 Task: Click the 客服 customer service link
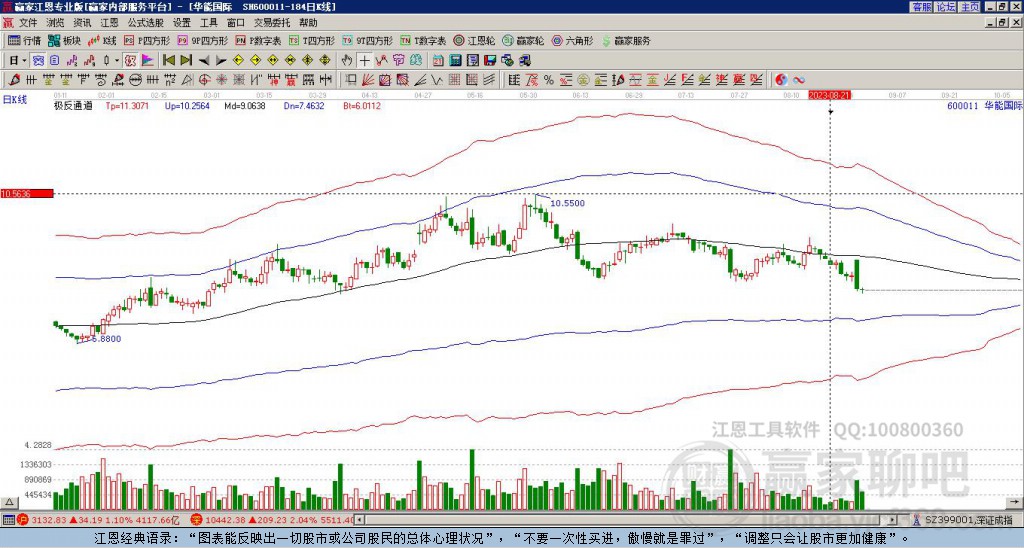coord(921,6)
